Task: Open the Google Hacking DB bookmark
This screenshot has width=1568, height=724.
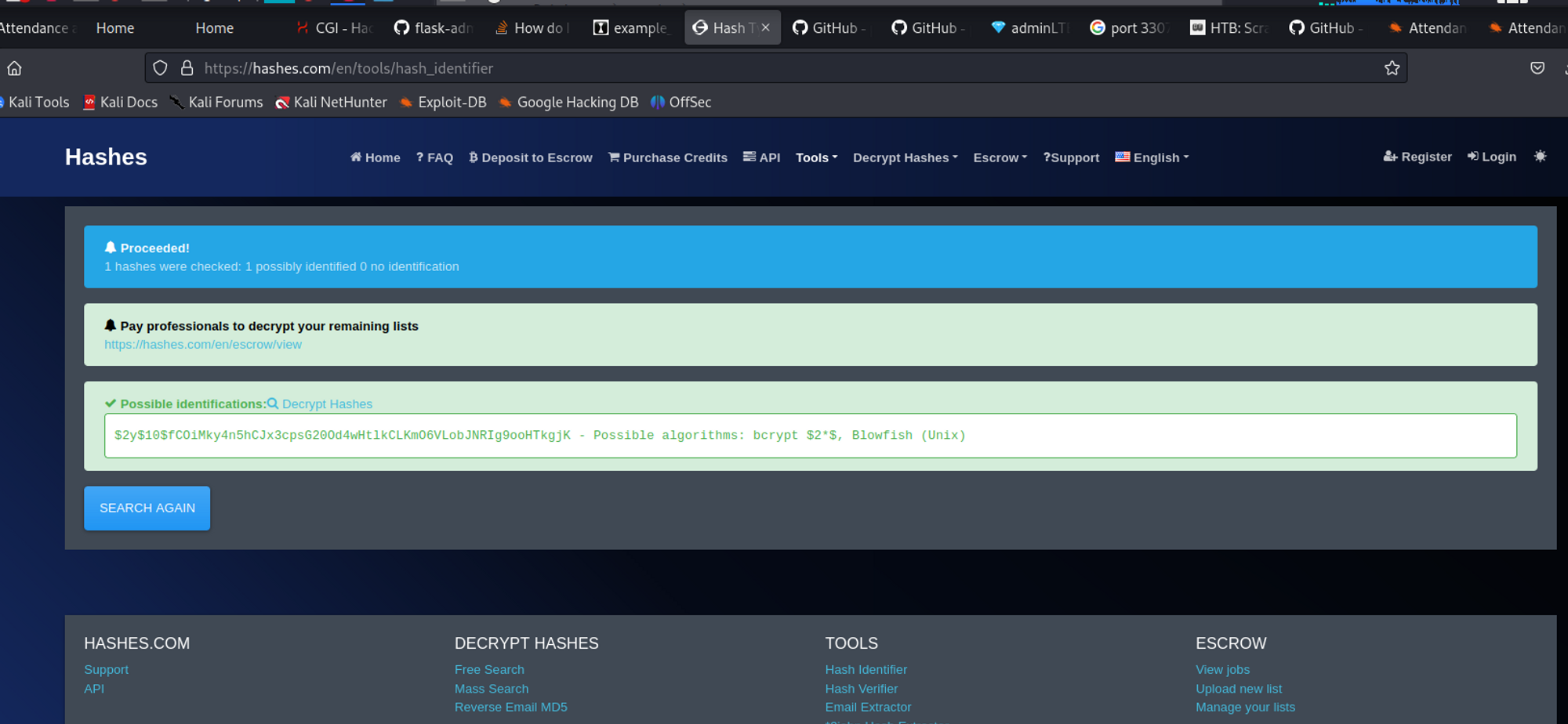Action: pyautogui.click(x=568, y=103)
